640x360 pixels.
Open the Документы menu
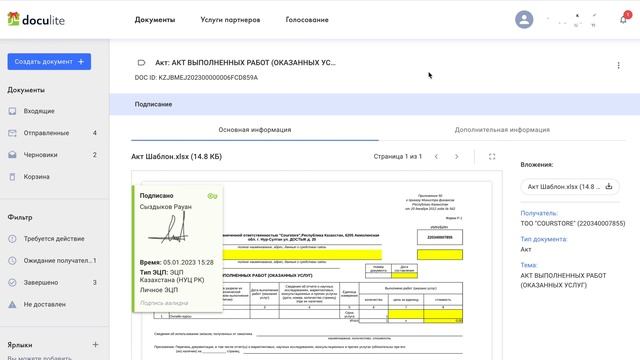pos(155,20)
